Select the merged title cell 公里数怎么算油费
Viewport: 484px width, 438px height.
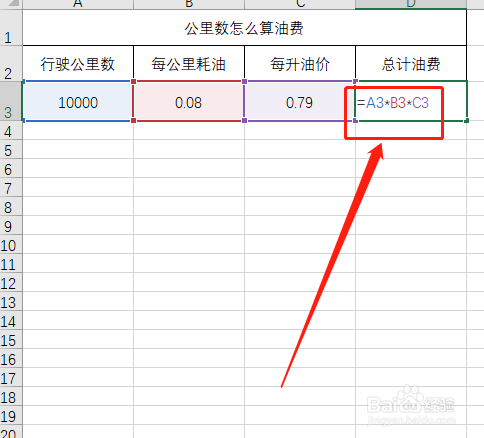[x=244, y=28]
